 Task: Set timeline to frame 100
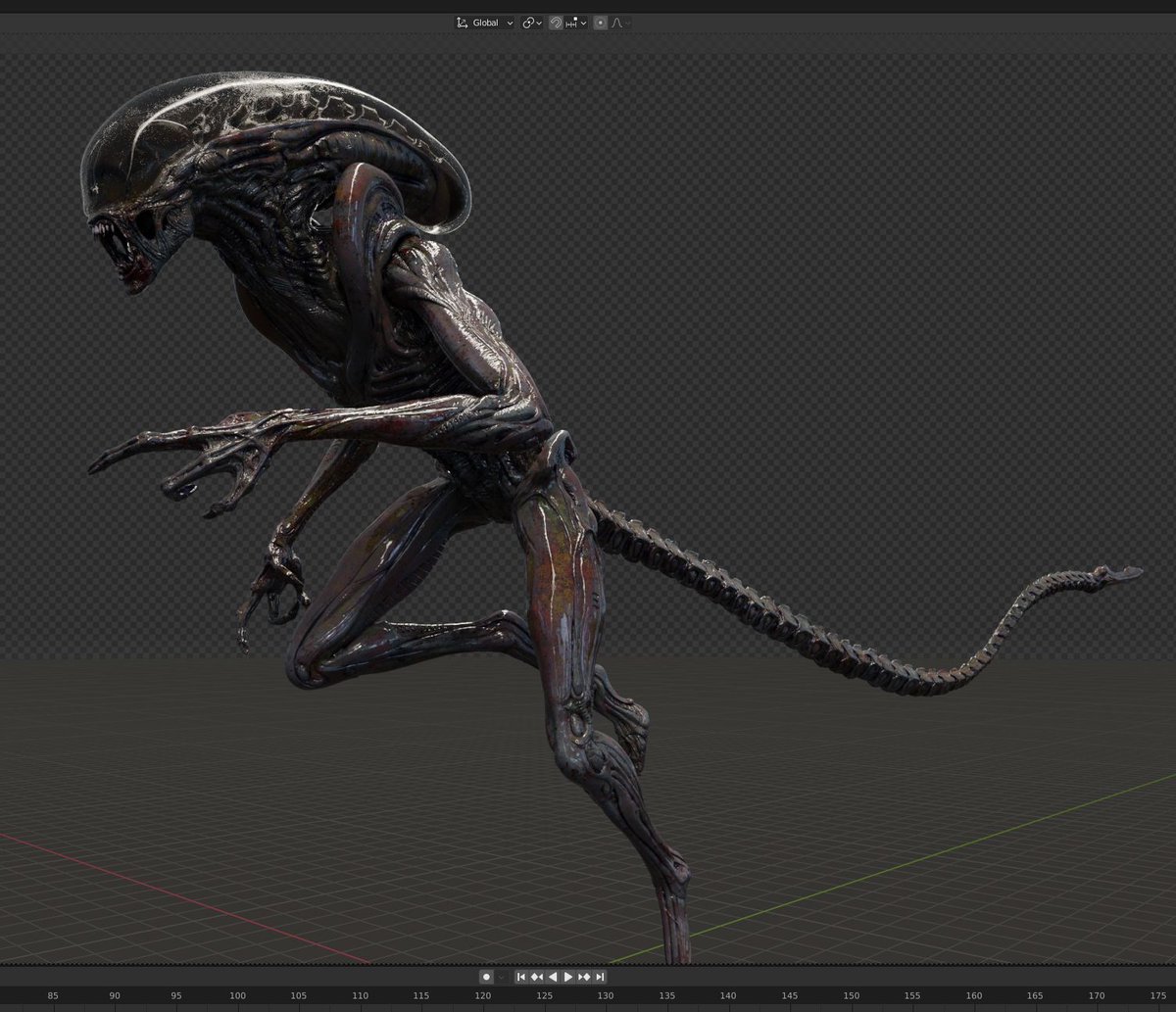point(237,995)
